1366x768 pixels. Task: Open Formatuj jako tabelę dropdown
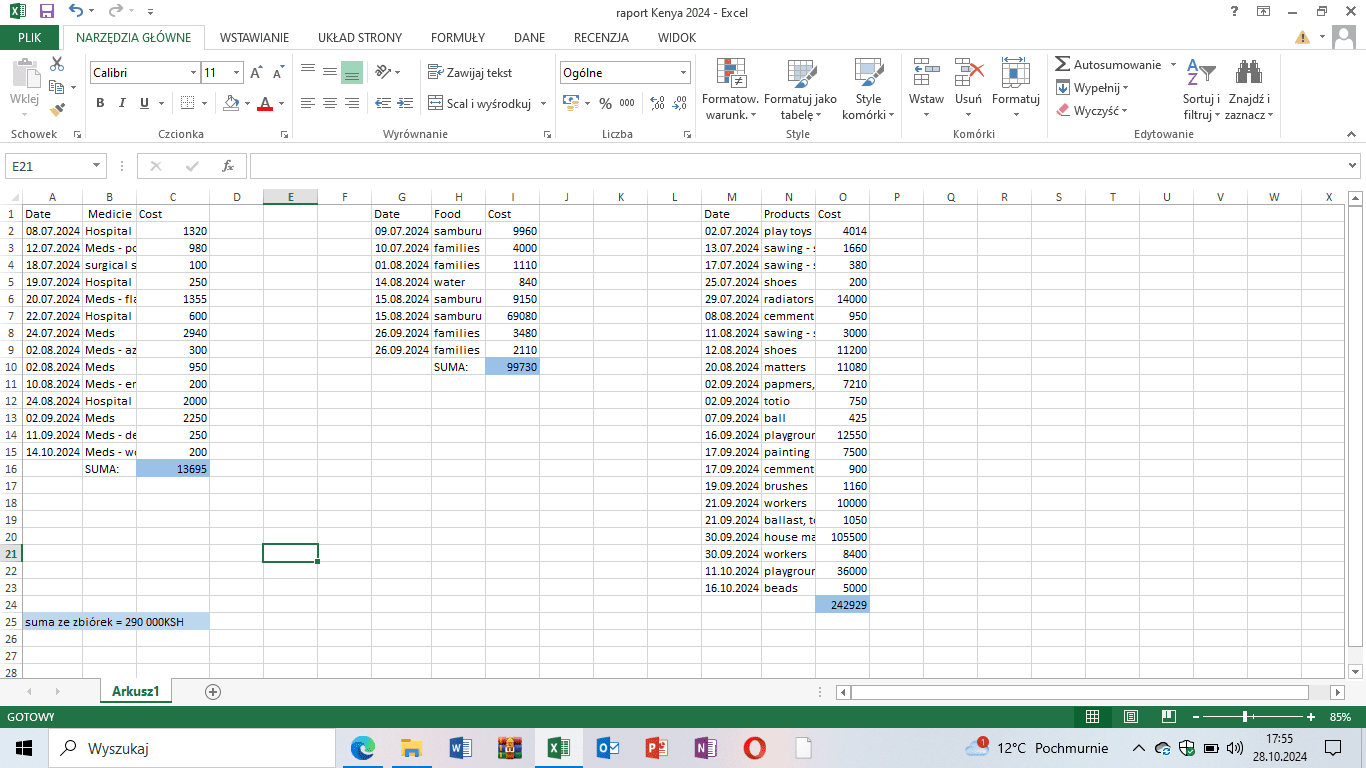800,89
